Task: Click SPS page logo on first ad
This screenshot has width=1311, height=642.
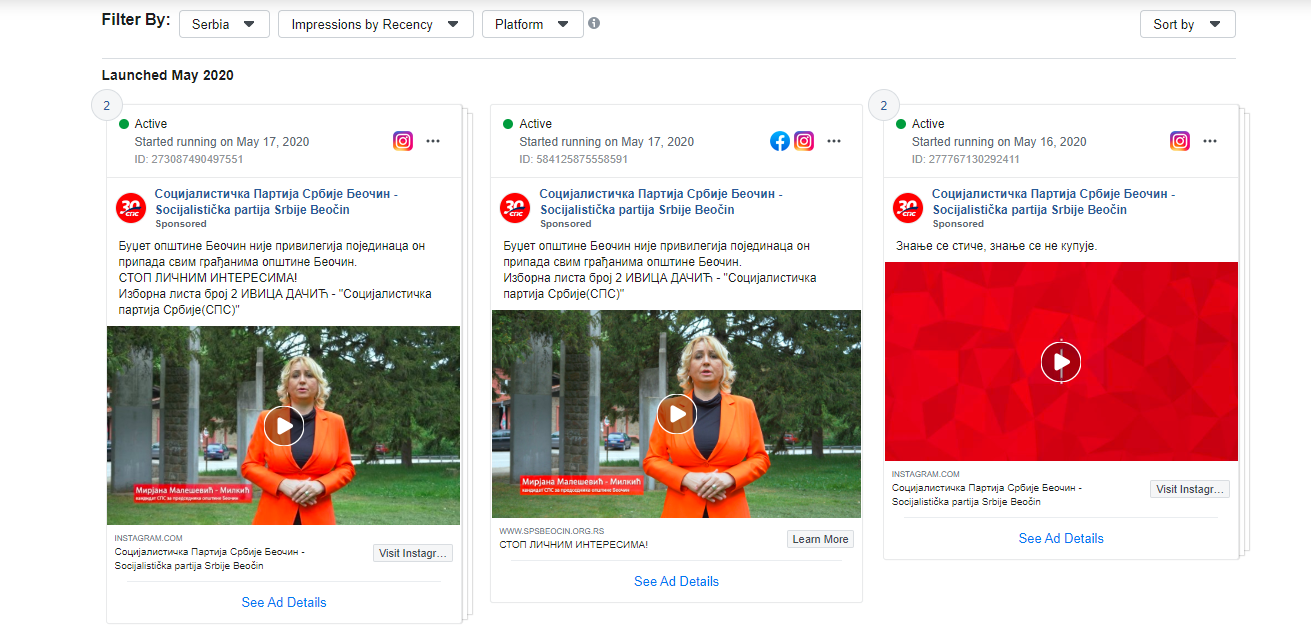Action: click(131, 207)
